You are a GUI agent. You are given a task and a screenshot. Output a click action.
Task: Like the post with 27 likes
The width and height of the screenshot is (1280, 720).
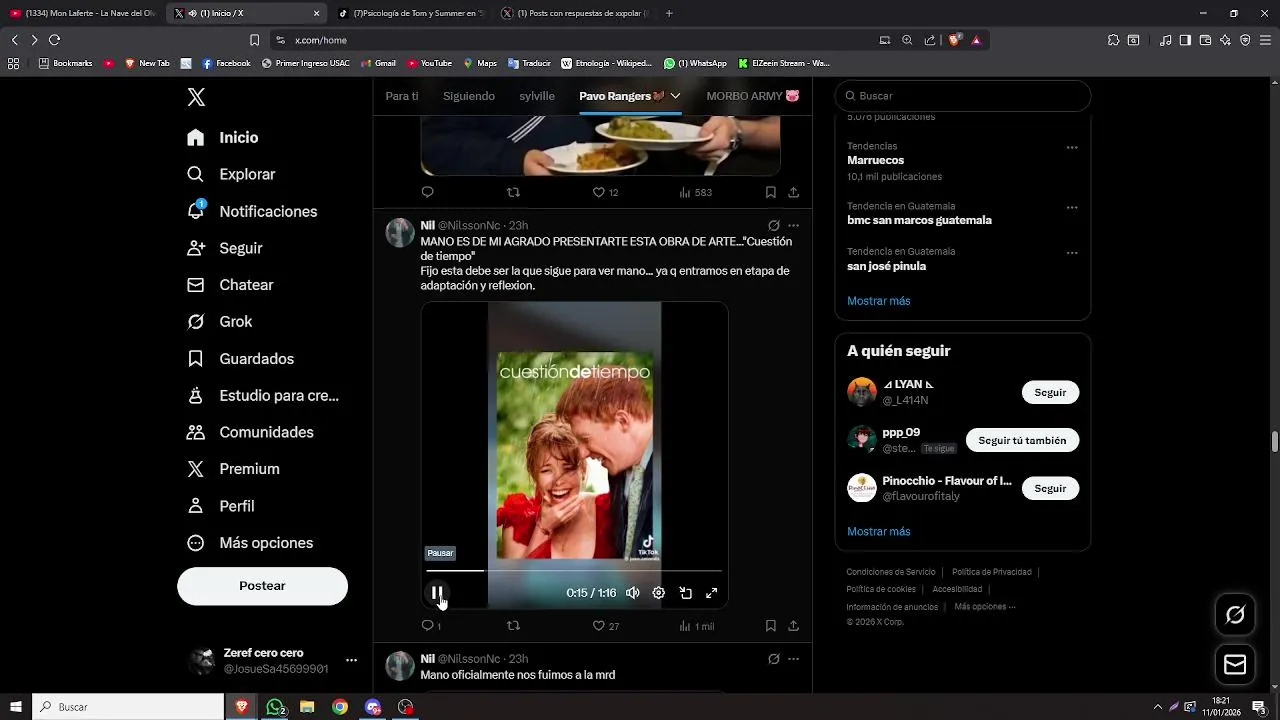coord(599,626)
